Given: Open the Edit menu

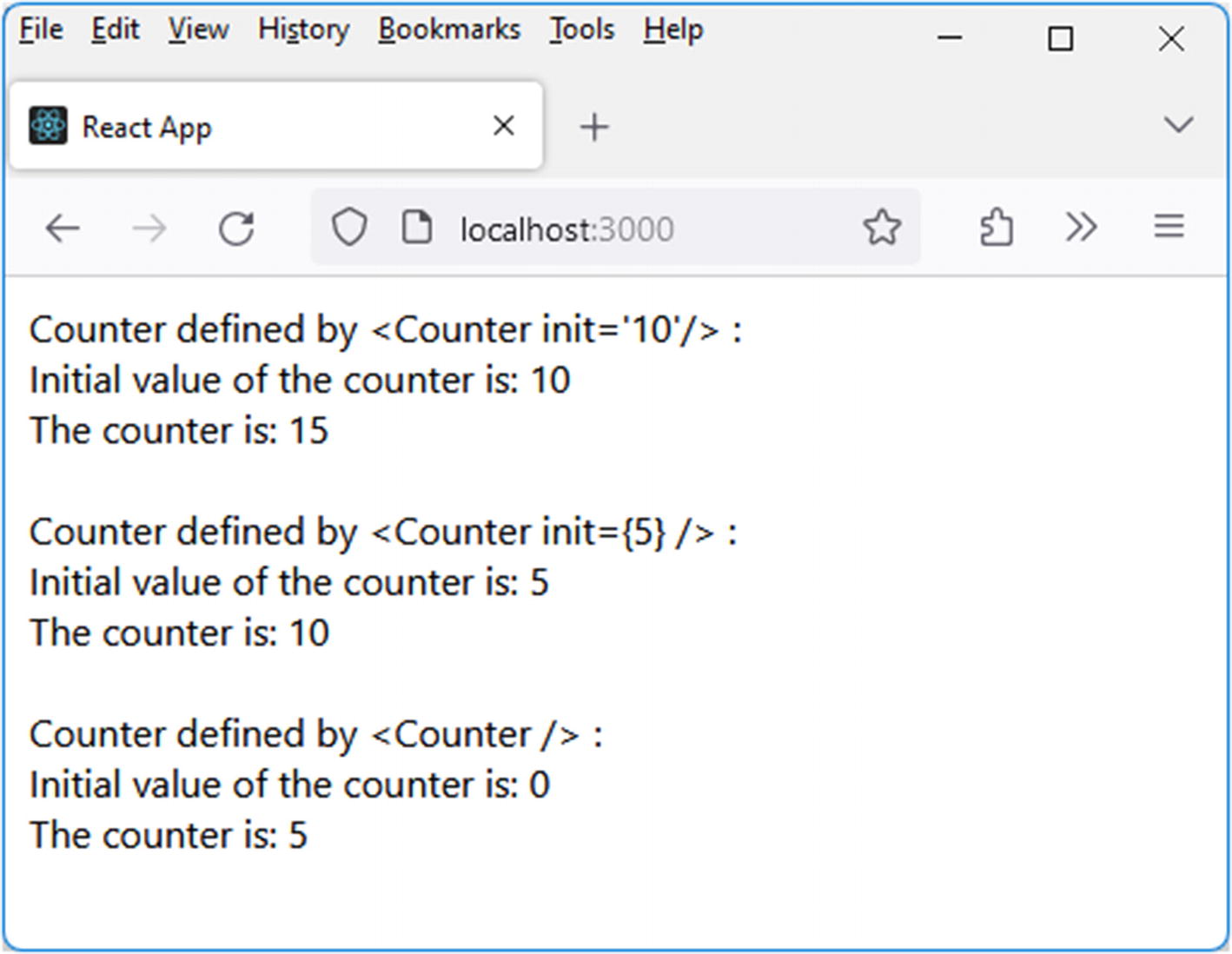Looking at the screenshot, I should [116, 30].
